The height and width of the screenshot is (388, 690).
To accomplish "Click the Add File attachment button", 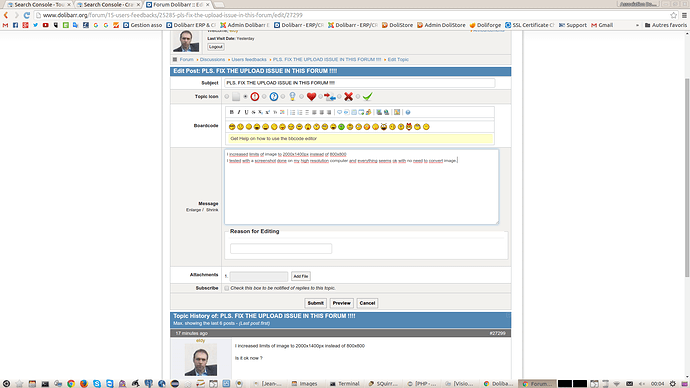I will click(301, 276).
